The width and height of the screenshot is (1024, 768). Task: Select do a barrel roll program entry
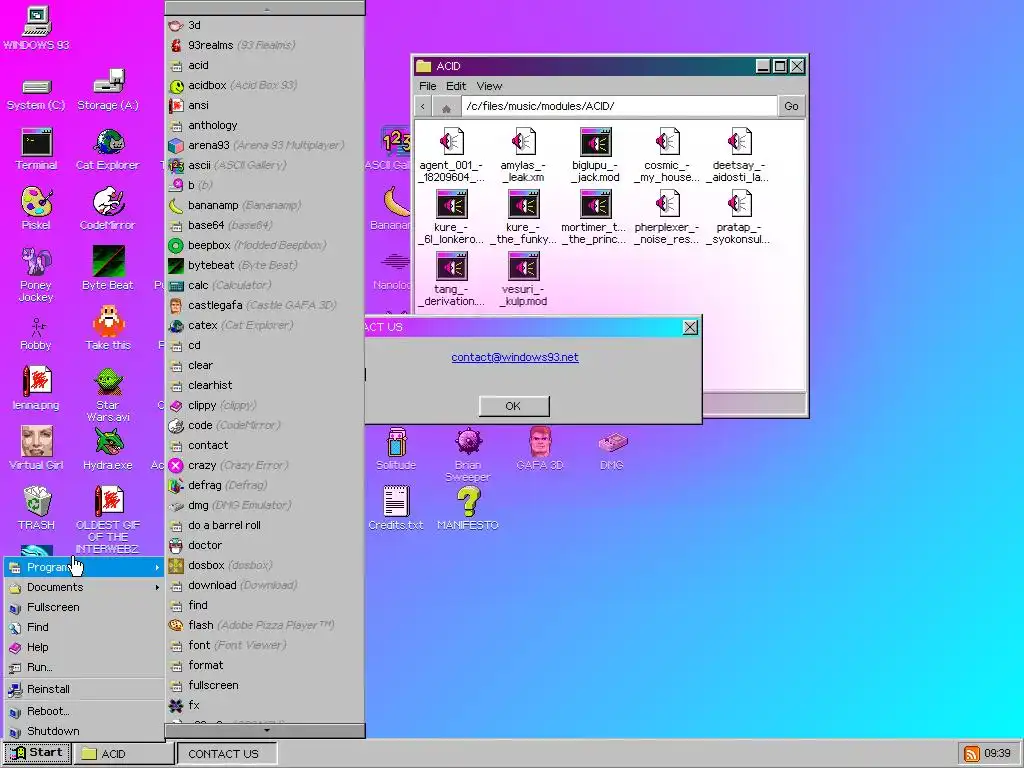tap(264, 525)
